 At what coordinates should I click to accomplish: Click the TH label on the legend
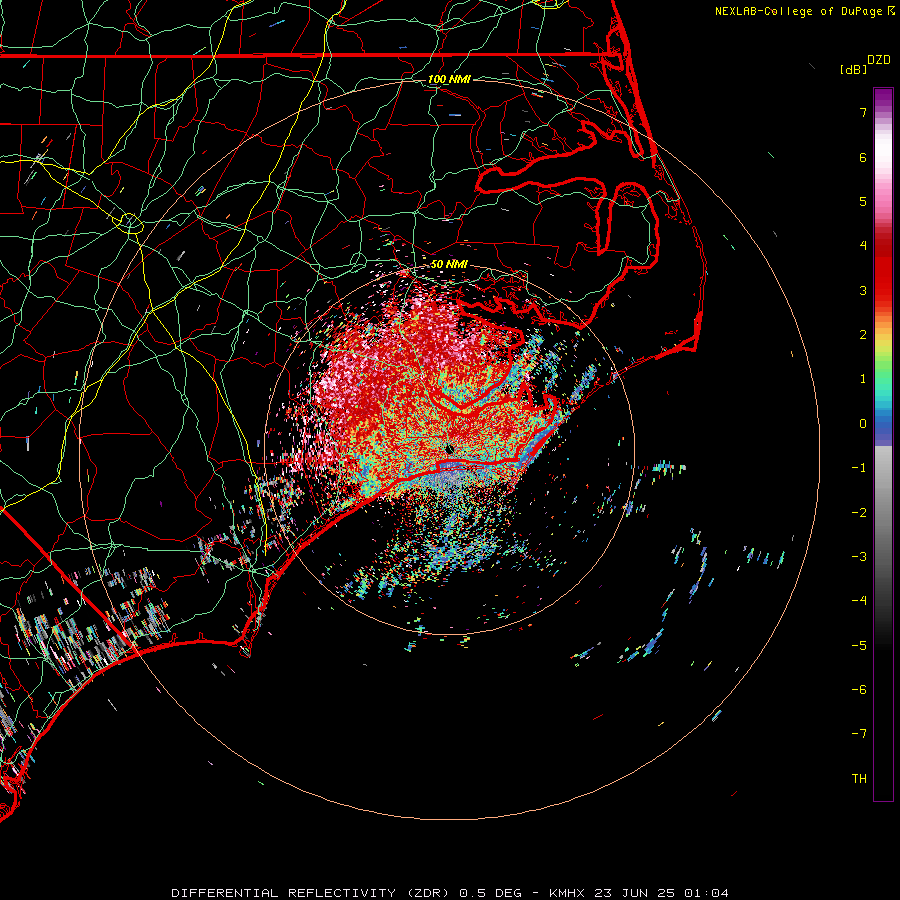[x=859, y=779]
